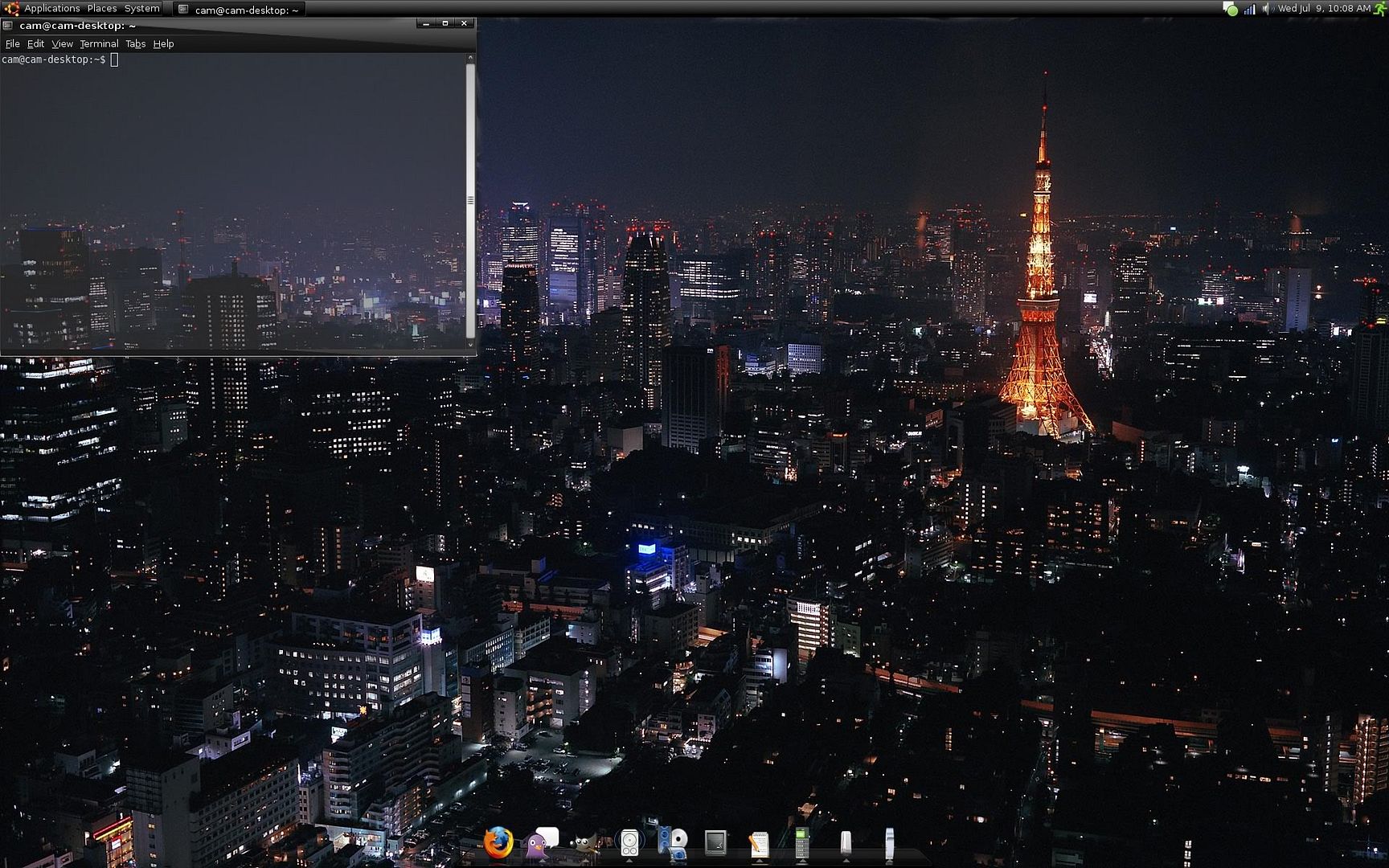The height and width of the screenshot is (868, 1389).
Task: Open the terminal Edit menu
Action: coord(35,43)
